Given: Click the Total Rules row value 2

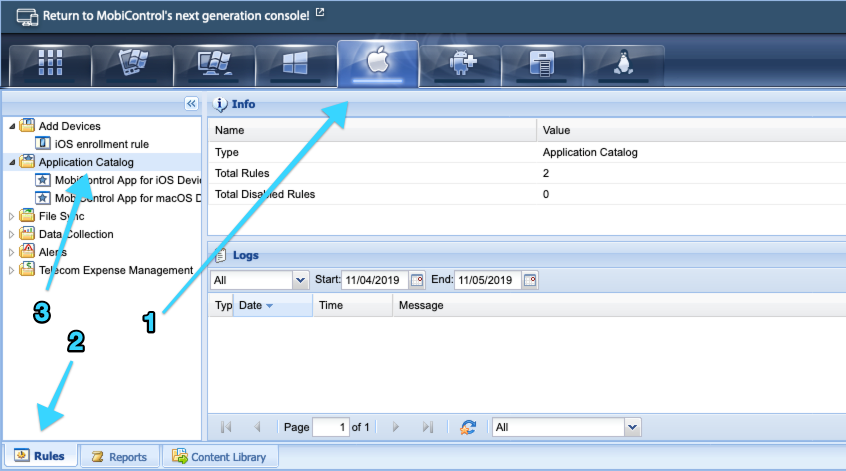Looking at the screenshot, I should [x=545, y=173].
